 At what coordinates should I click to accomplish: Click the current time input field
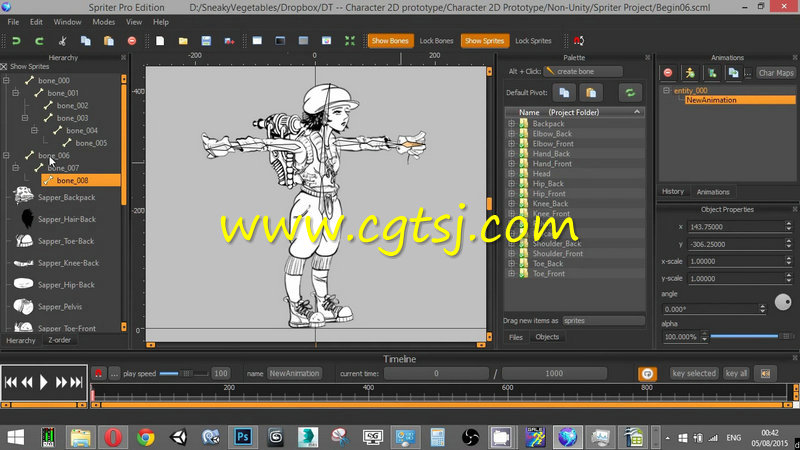click(x=436, y=373)
